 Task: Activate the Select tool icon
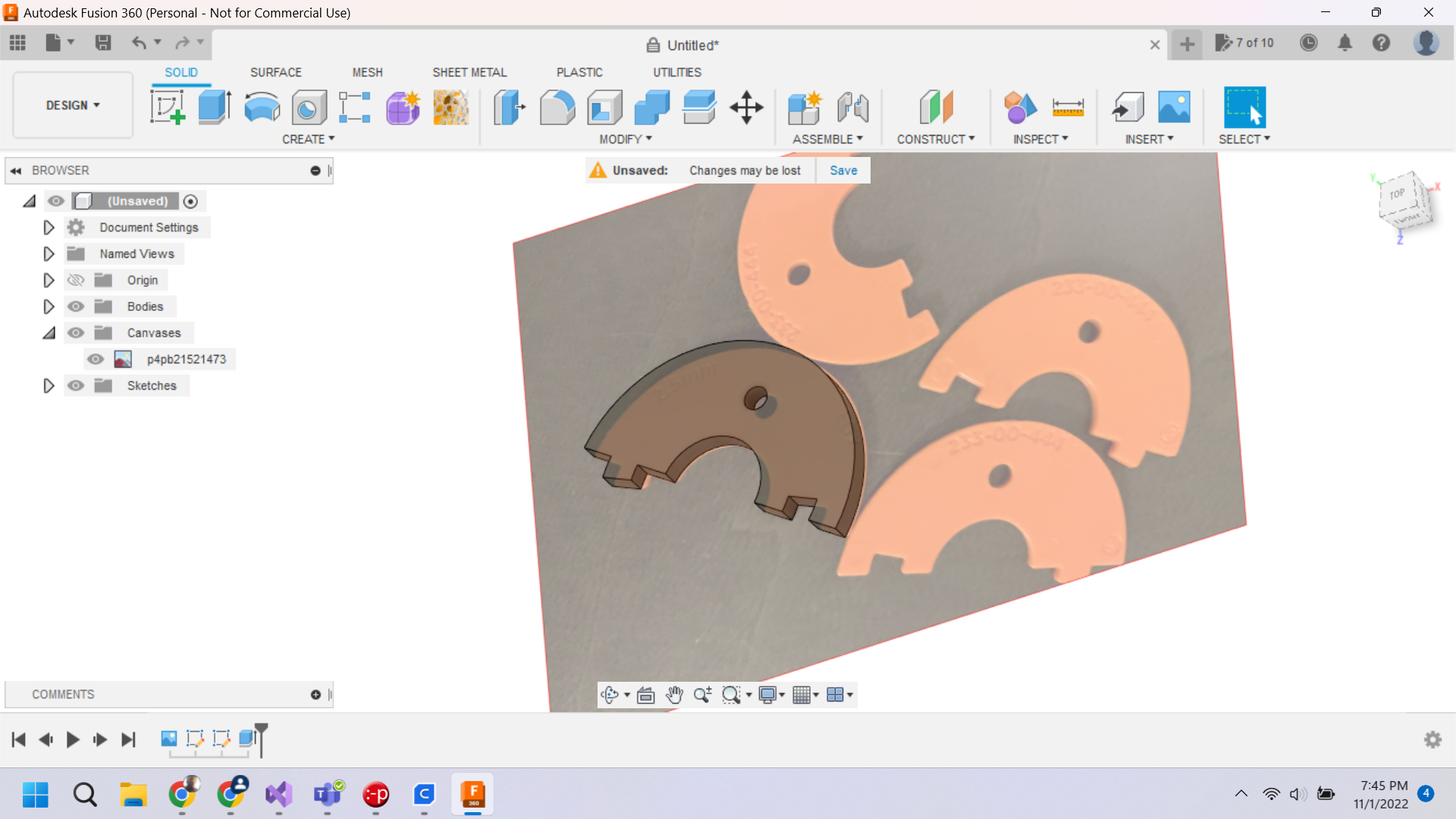1244,107
